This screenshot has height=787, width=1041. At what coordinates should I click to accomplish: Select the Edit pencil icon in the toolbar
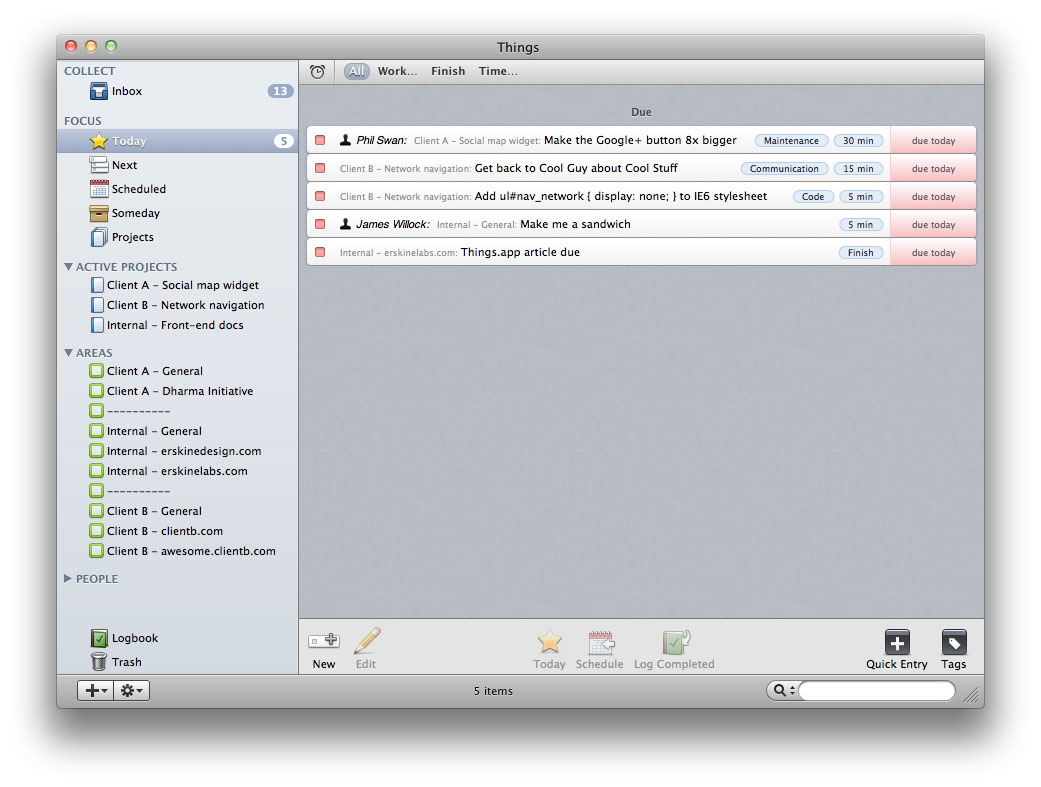point(366,643)
